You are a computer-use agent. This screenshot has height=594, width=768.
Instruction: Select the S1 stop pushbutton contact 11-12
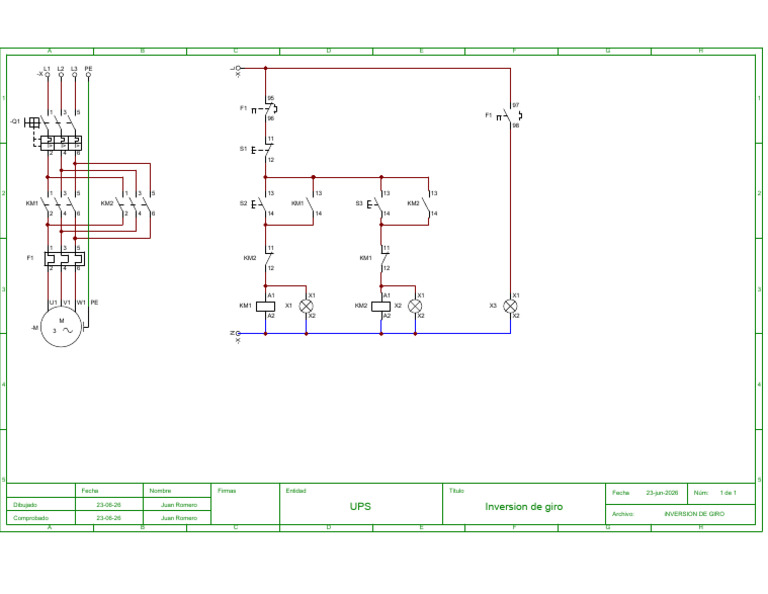[263, 150]
